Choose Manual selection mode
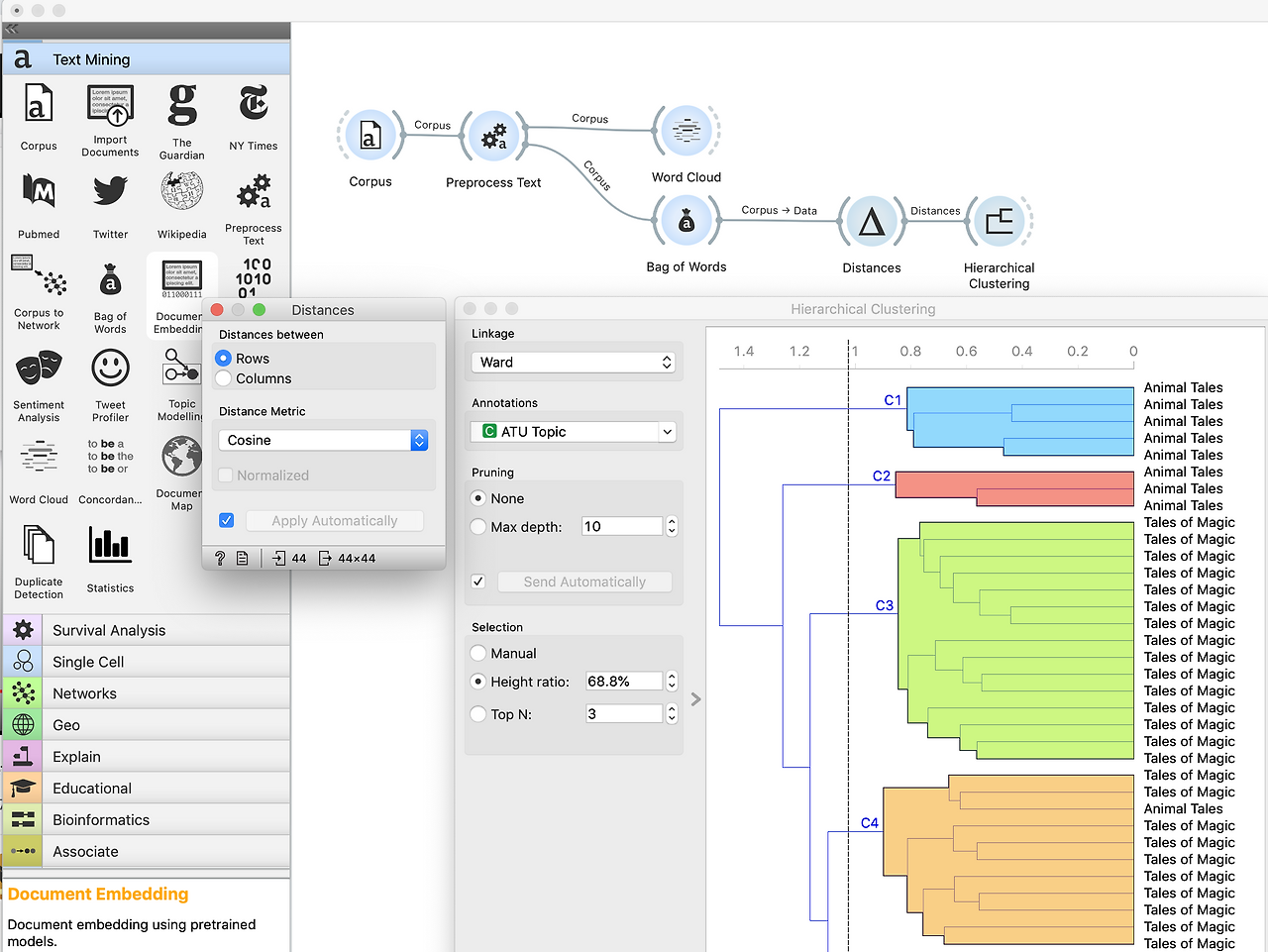The width and height of the screenshot is (1268, 952). [x=478, y=654]
